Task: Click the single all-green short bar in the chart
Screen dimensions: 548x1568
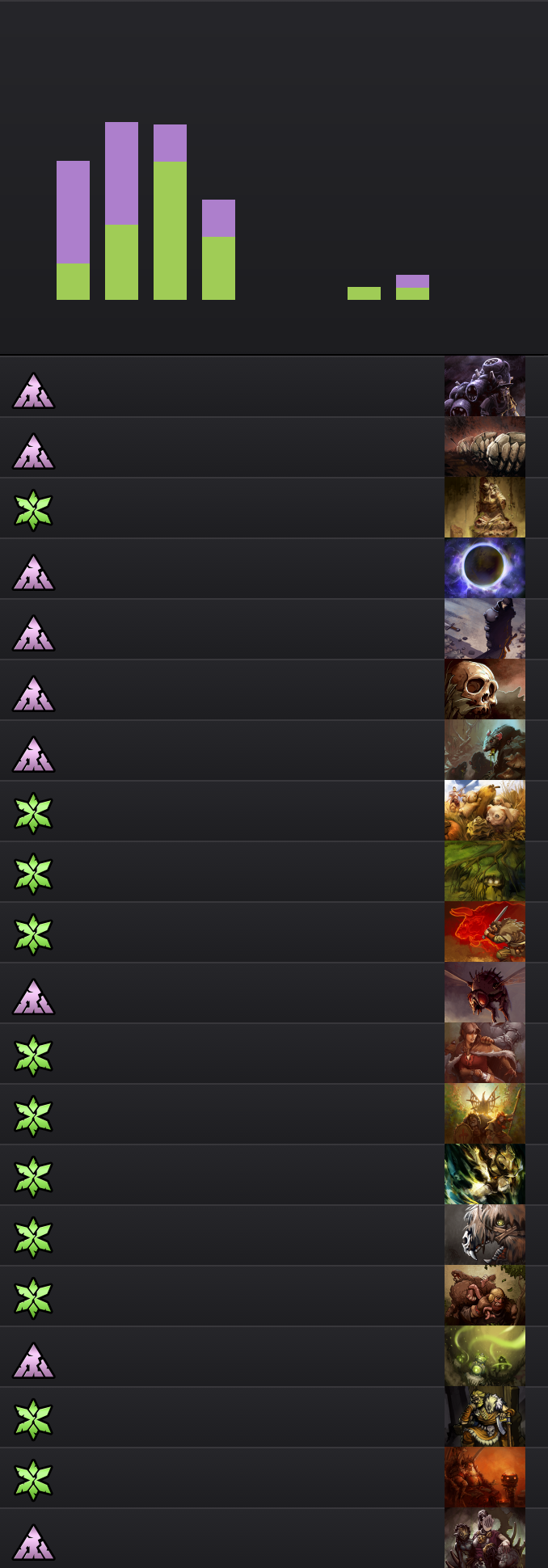Action: coord(364,293)
